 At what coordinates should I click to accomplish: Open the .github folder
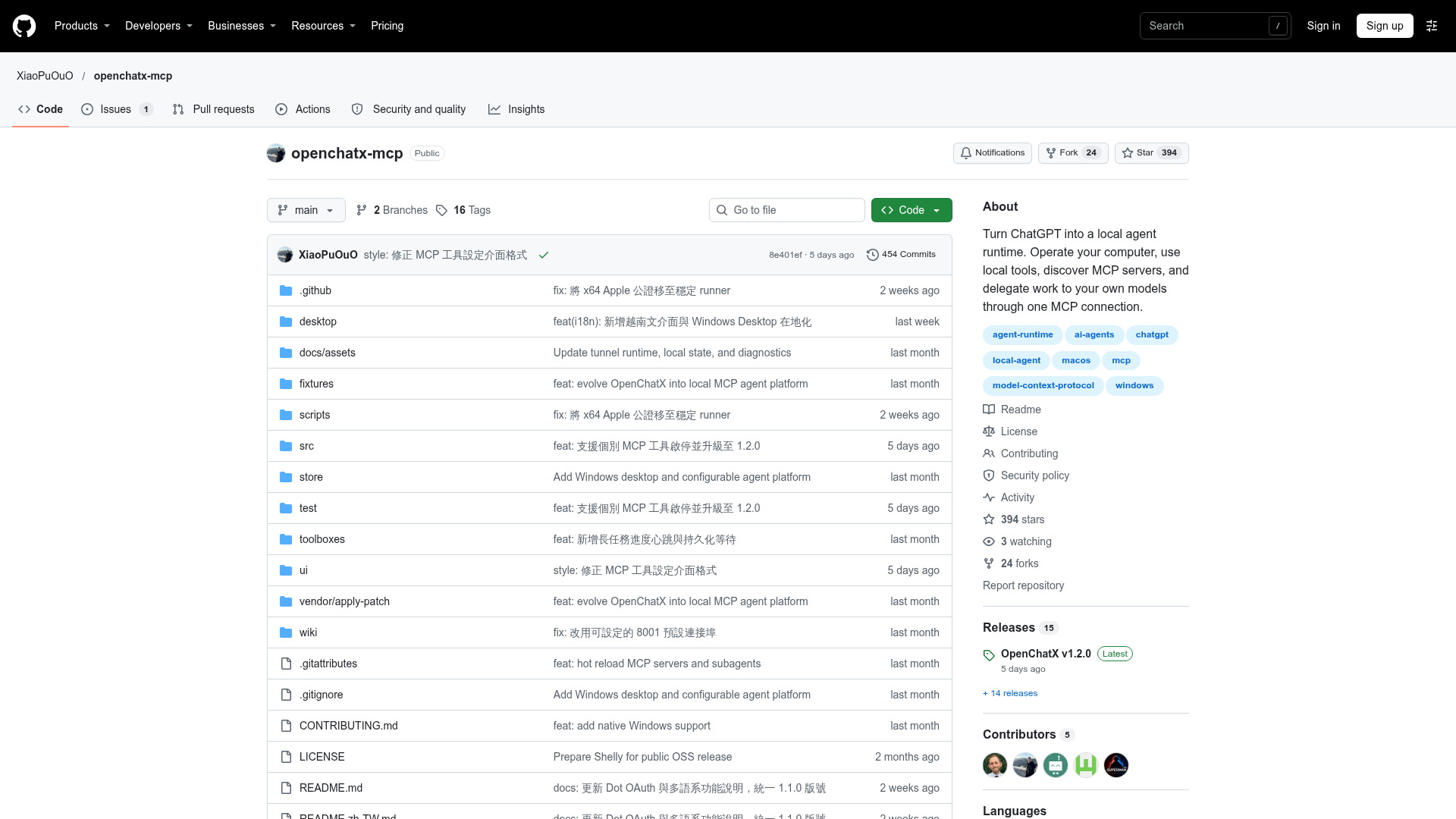(315, 290)
